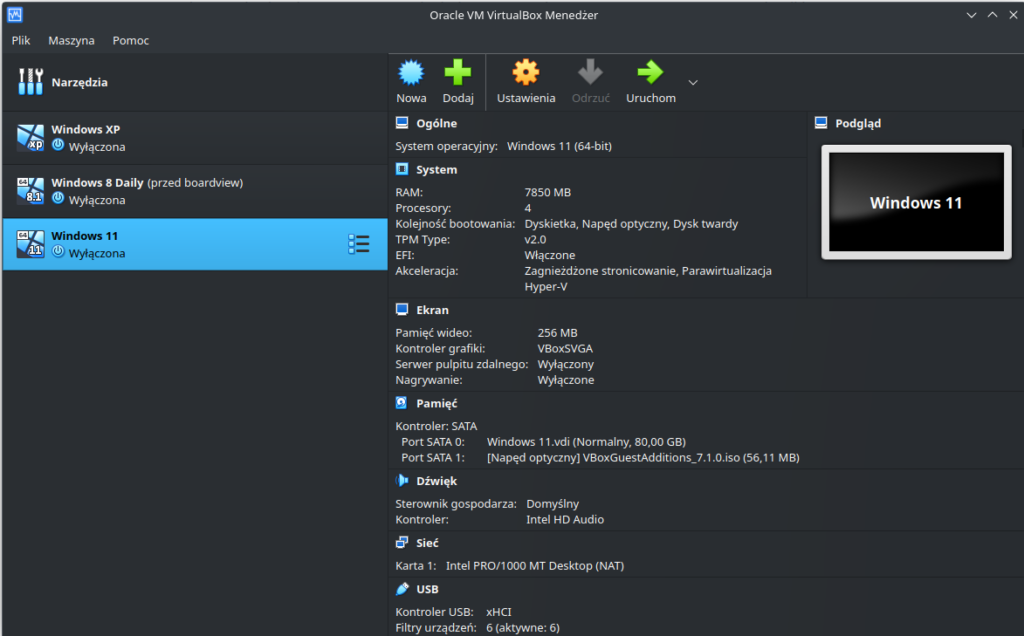Click the System section chip icon

402,169
